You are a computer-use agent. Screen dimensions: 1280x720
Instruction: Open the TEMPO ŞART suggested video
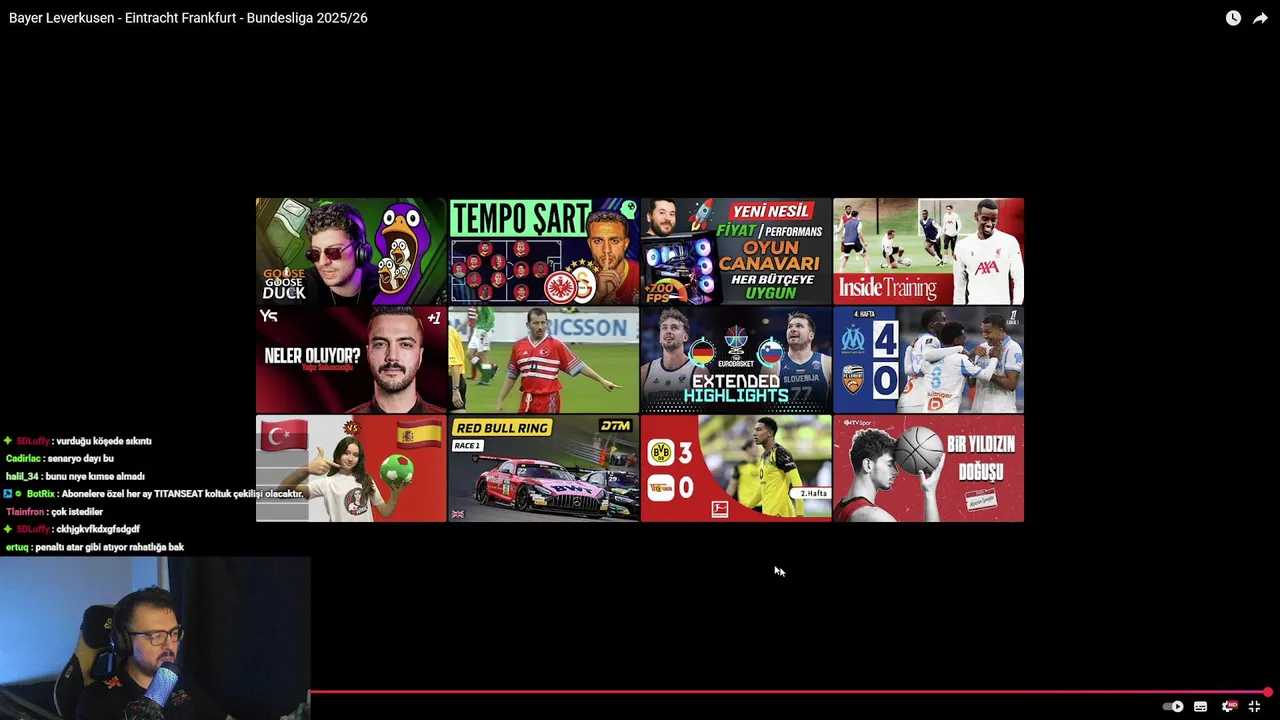[543, 251]
